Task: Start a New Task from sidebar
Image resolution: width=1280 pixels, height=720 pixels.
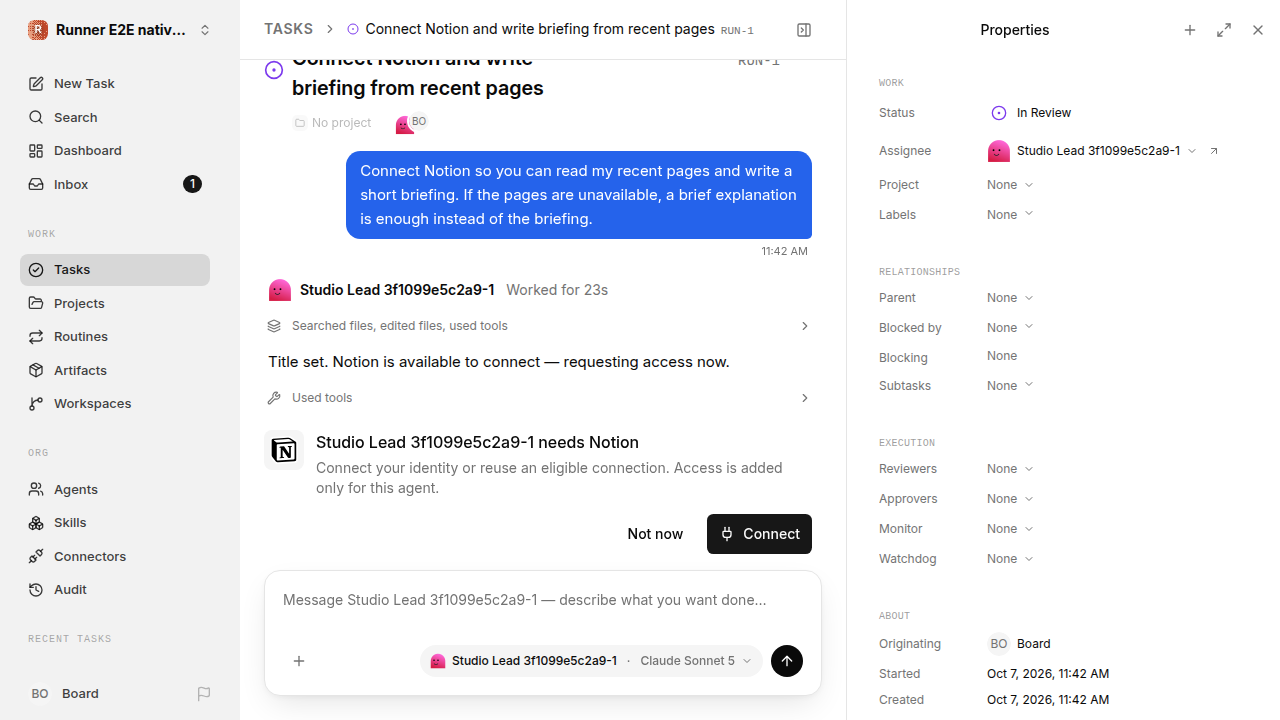Action: (x=115, y=84)
